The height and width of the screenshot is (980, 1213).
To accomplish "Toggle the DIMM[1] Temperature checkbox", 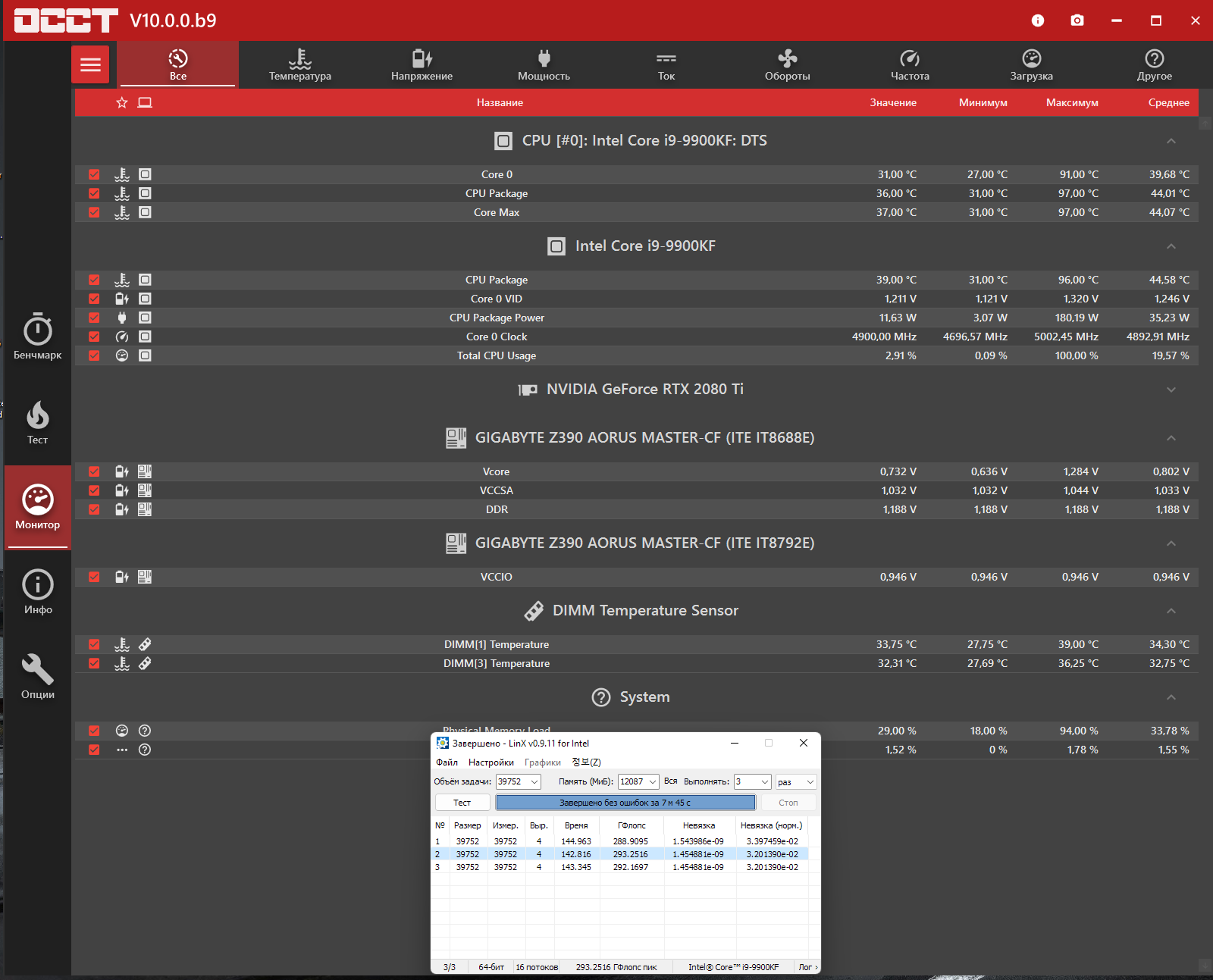I will [x=94, y=644].
